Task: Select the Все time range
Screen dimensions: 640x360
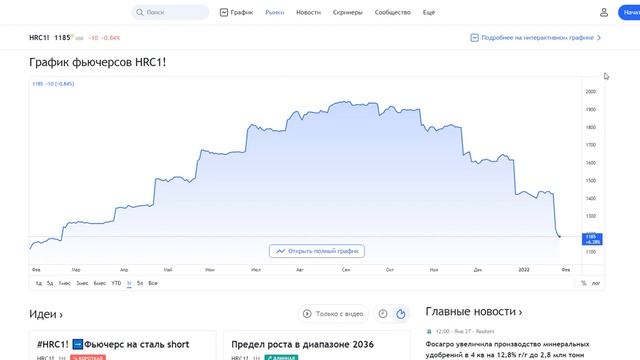Action: pos(153,283)
